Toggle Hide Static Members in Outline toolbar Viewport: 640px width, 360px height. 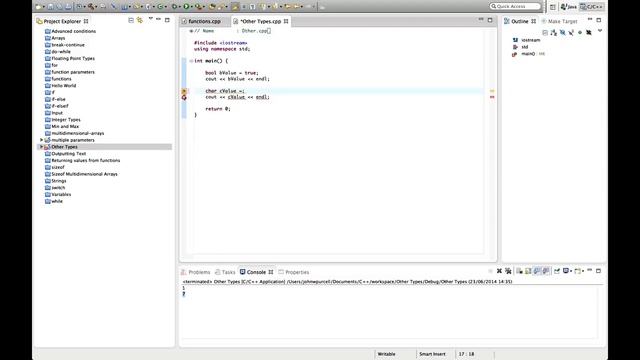tap(571, 32)
